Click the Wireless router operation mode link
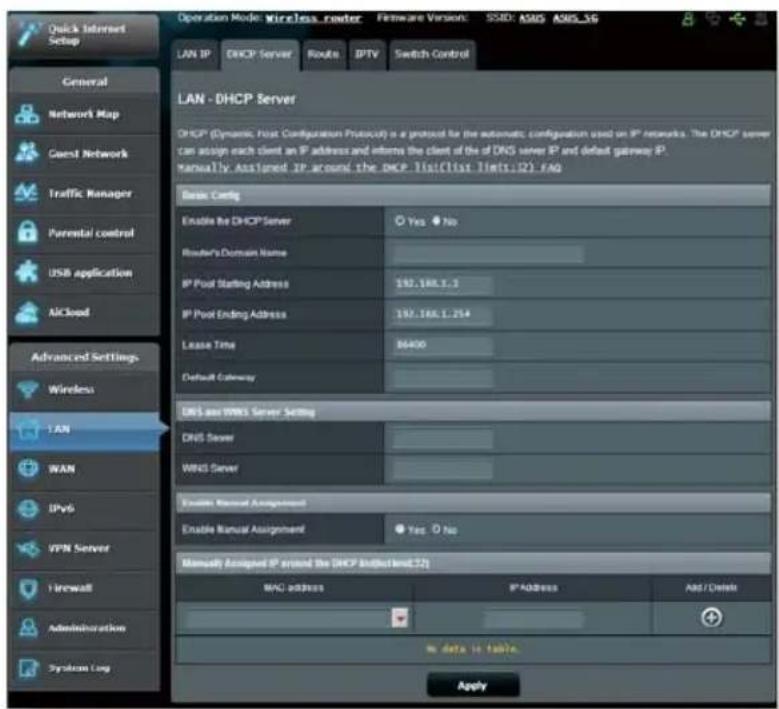The width and height of the screenshot is (779, 709). 314,19
